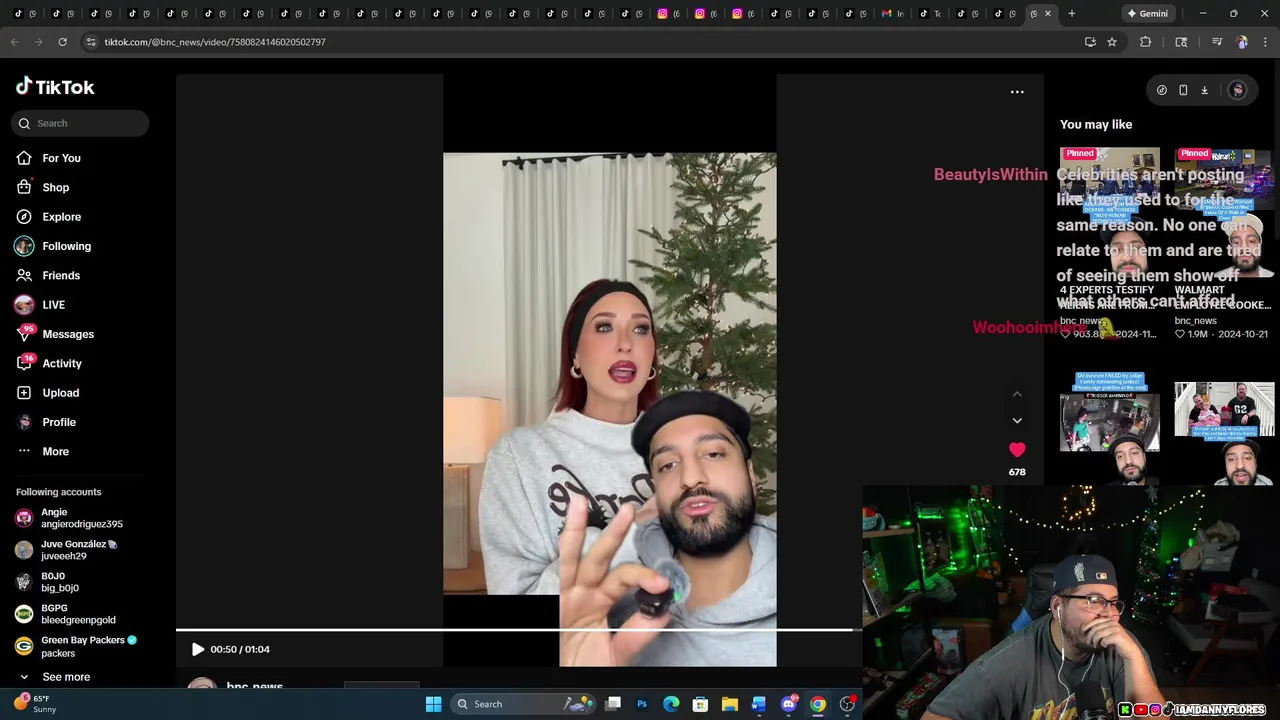Open File Explorer from taskbar
Image resolution: width=1280 pixels, height=720 pixels.
pyautogui.click(x=730, y=704)
